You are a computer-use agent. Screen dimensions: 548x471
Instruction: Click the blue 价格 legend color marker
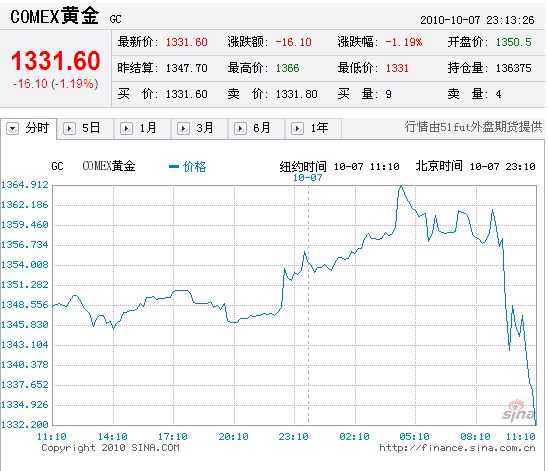click(174, 167)
